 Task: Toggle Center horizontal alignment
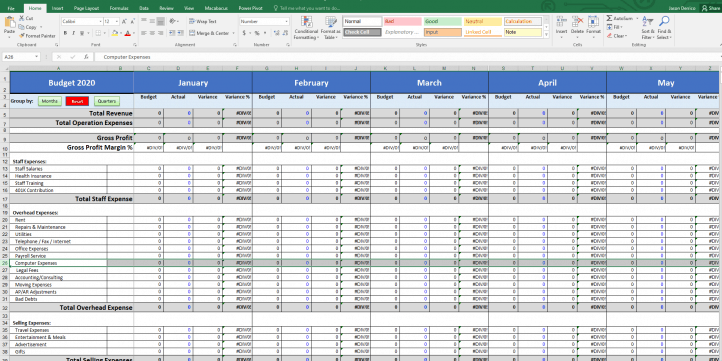click(152, 33)
